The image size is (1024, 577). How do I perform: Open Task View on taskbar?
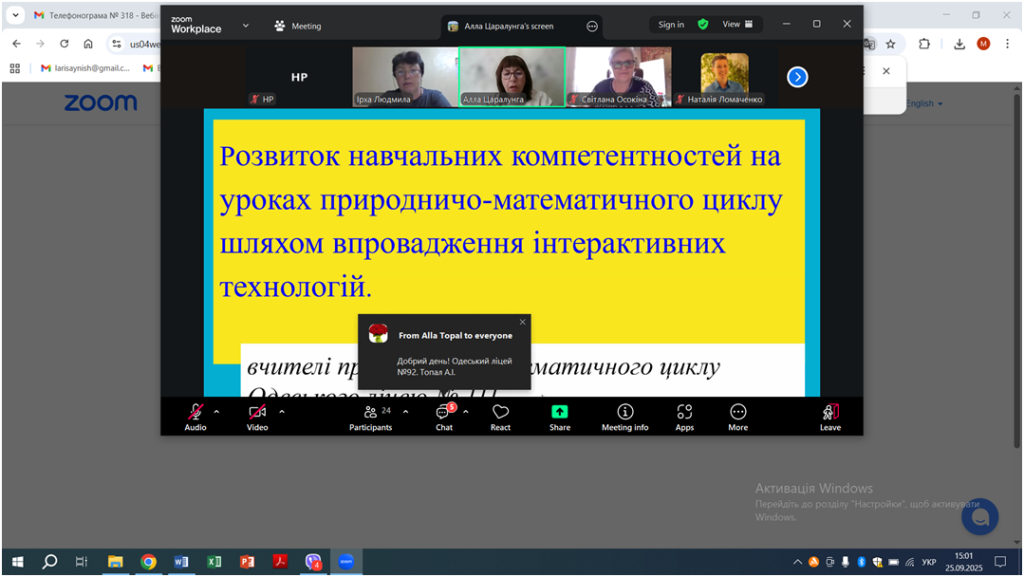point(82,561)
